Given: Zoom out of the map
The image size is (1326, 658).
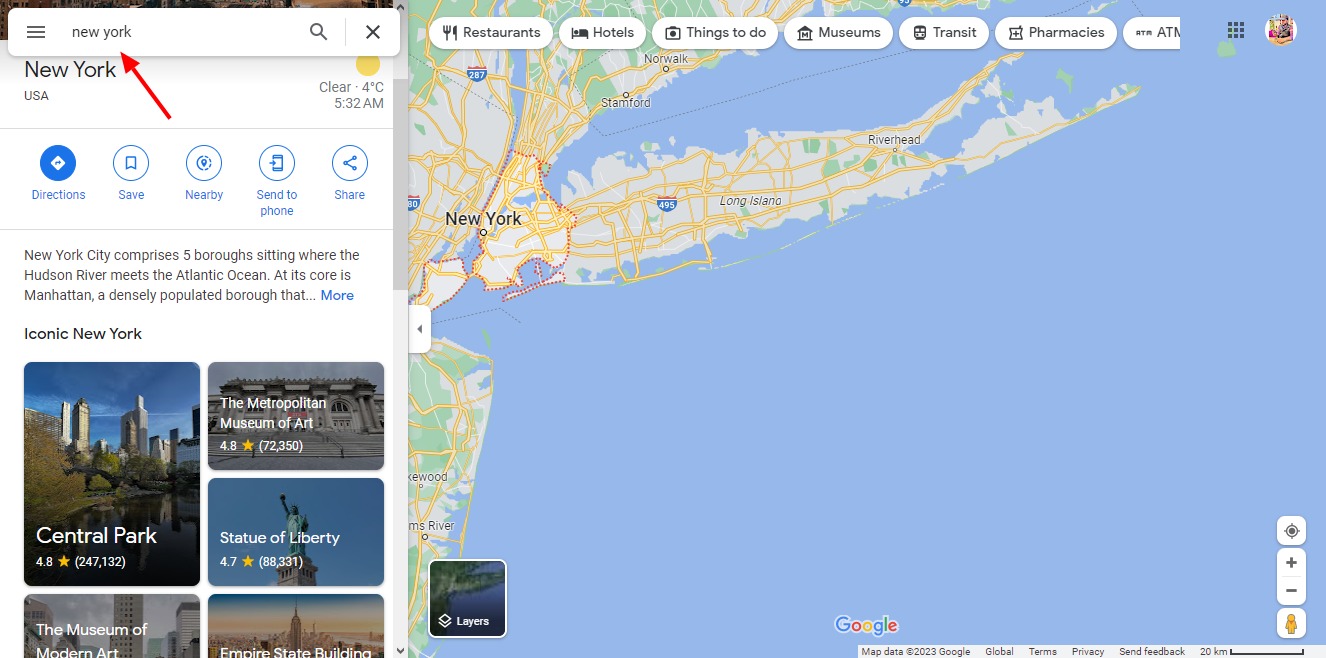Looking at the screenshot, I should [x=1291, y=590].
